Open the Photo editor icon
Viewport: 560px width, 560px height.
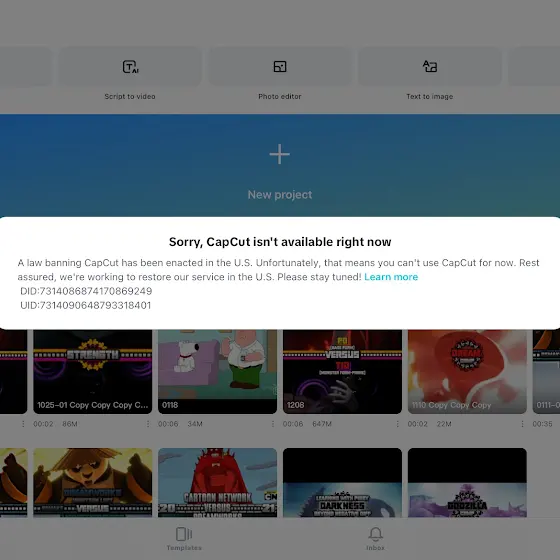click(x=280, y=66)
